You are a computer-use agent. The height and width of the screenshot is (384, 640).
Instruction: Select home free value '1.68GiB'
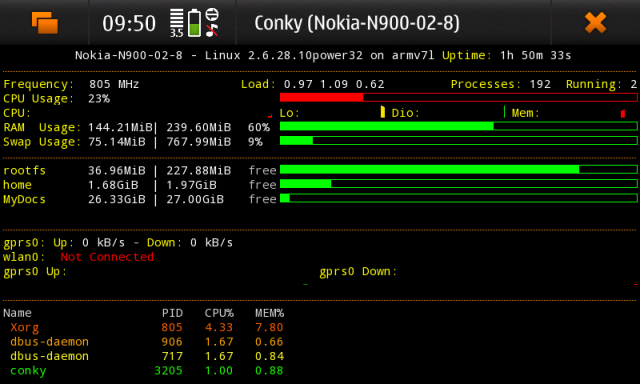tap(113, 185)
